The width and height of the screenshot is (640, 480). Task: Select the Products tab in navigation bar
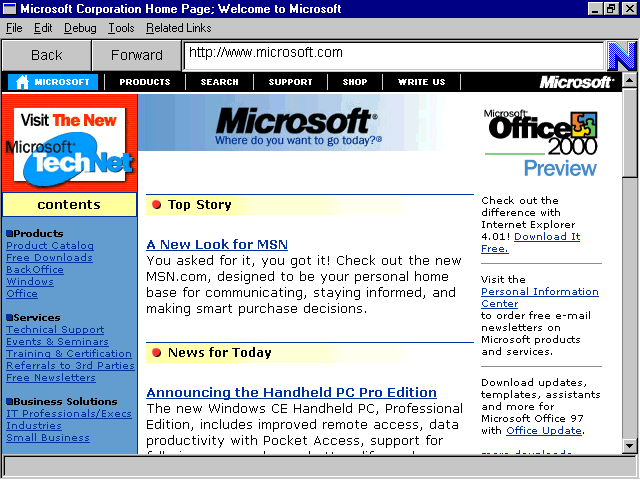click(x=145, y=82)
